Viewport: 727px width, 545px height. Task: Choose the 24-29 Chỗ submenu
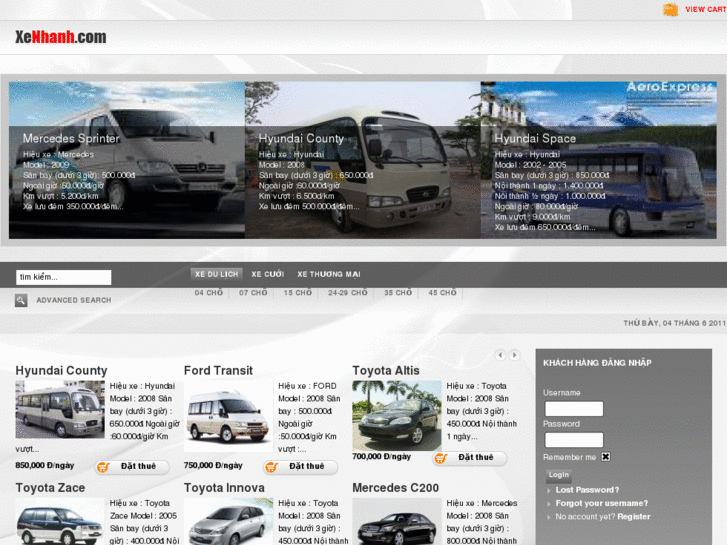348,293
